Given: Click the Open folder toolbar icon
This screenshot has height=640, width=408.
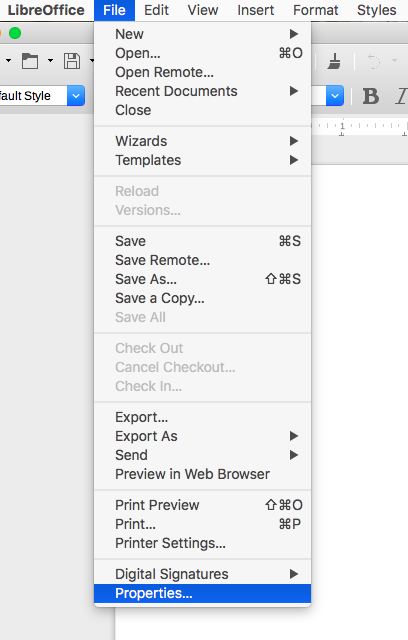Looking at the screenshot, I should pos(30,61).
